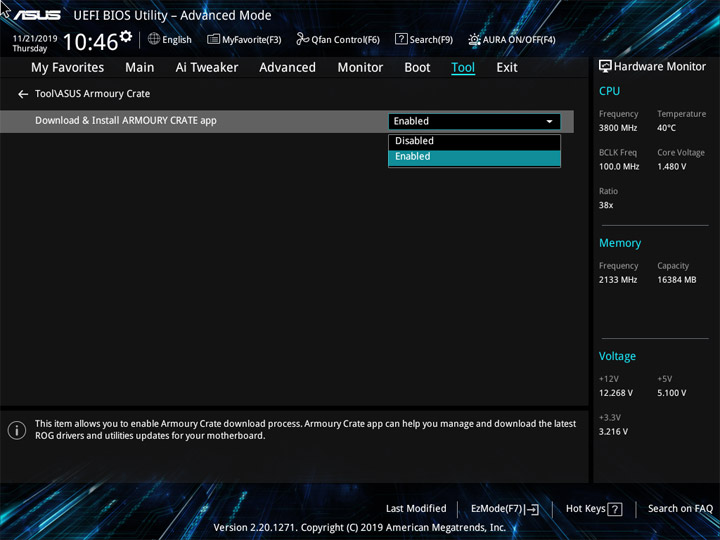Viewport: 720px width, 540px height.
Task: Click UEFI BIOS Utility title text
Action: (172, 16)
